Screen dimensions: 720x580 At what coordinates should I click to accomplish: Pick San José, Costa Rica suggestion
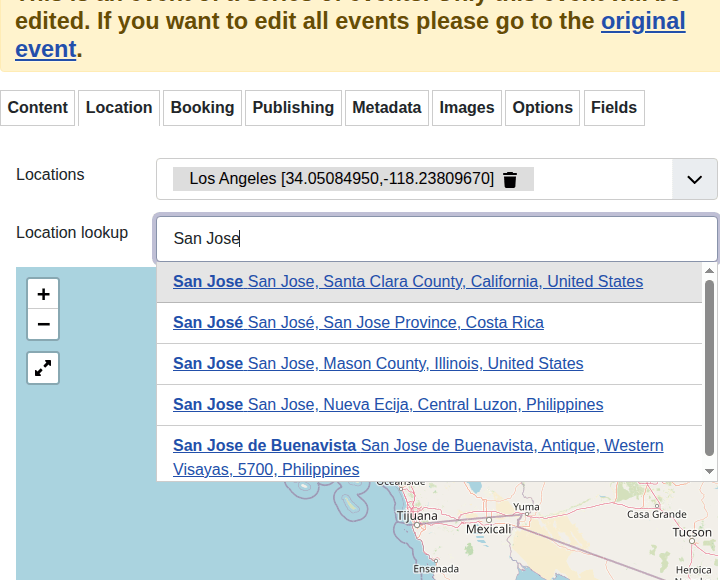coord(358,323)
